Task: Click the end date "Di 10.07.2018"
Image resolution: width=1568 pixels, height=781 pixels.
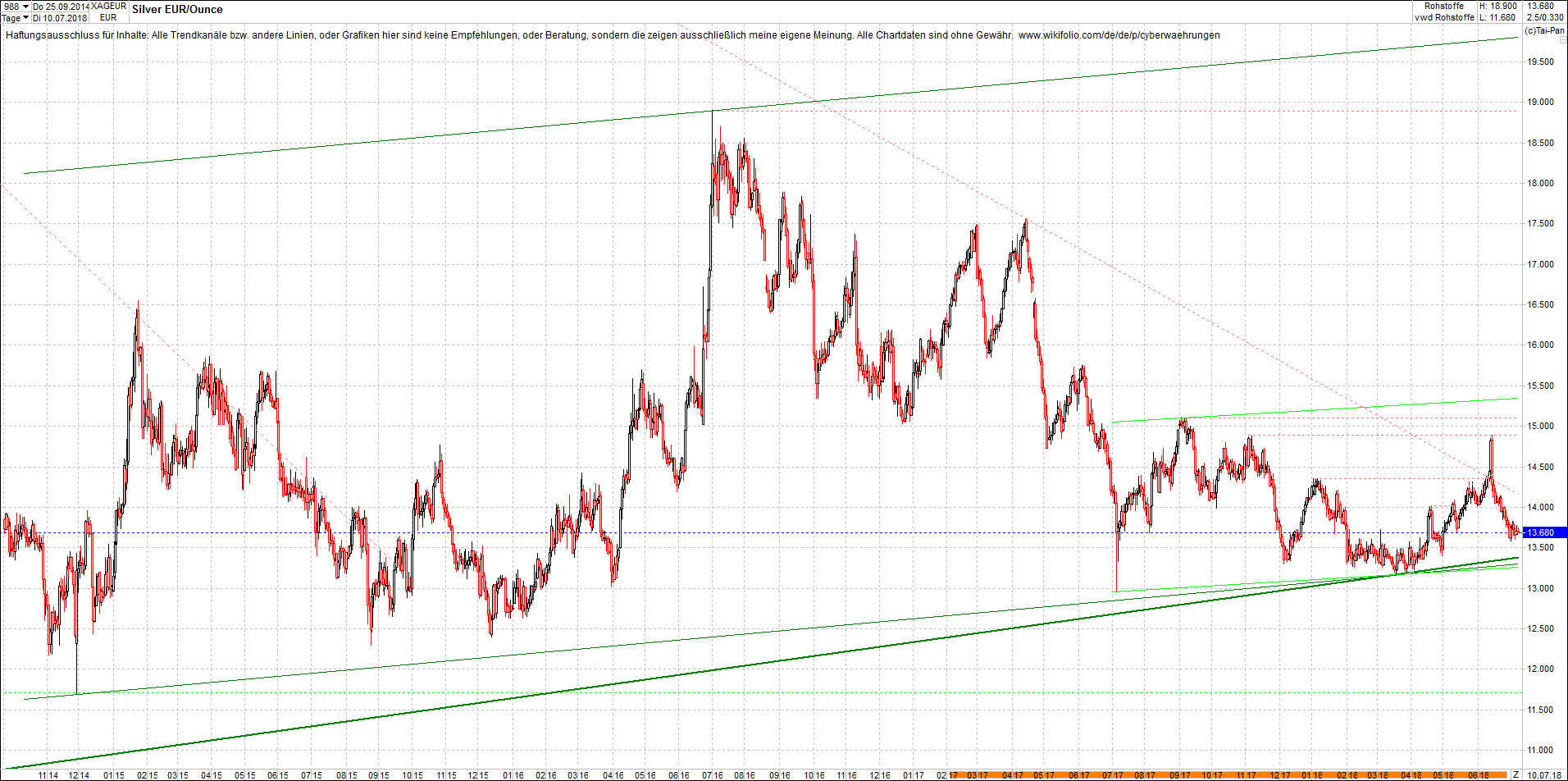Action: (58, 17)
